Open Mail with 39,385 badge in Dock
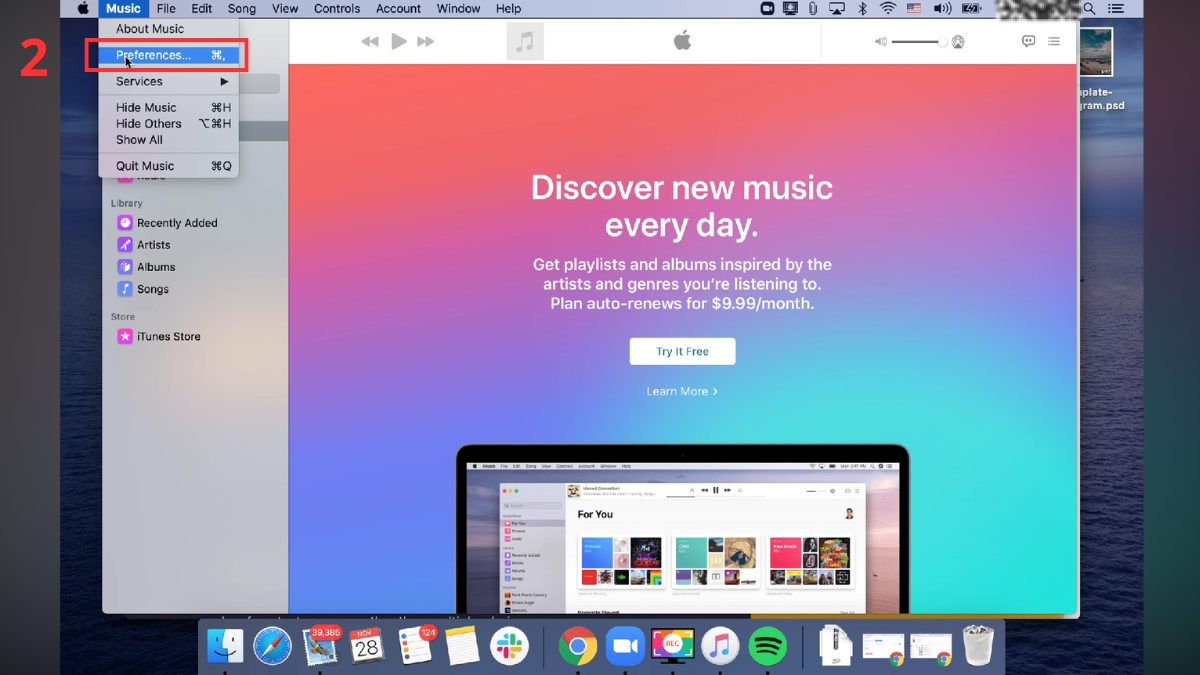Screen dimensions: 1200x675 coord(320,646)
